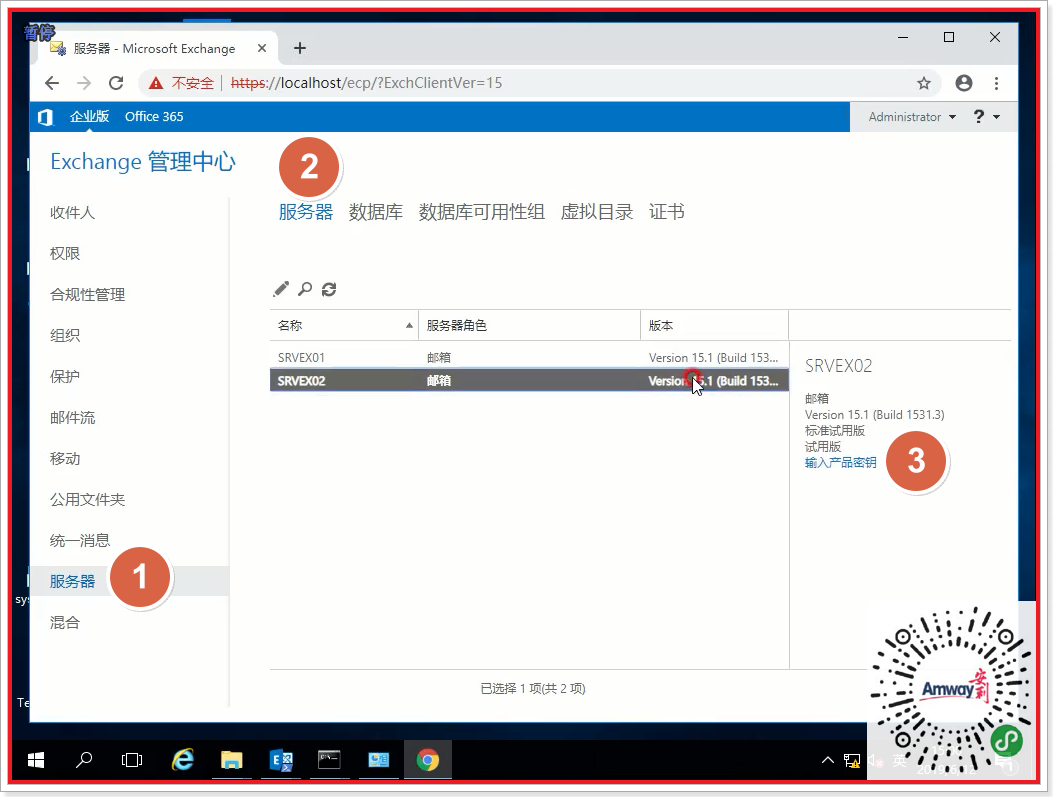The width and height of the screenshot is (1053, 797).
Task: Sort by the 服务器角色 column header
Action: (529, 326)
